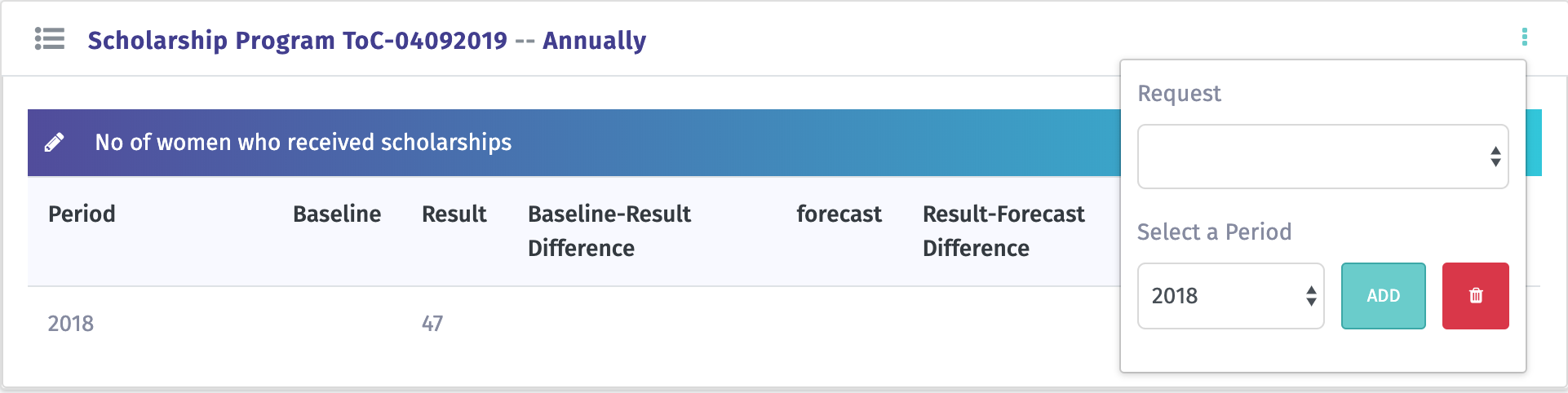Click the Request dropdown arrows
This screenshot has width=1568, height=393.
(1495, 157)
